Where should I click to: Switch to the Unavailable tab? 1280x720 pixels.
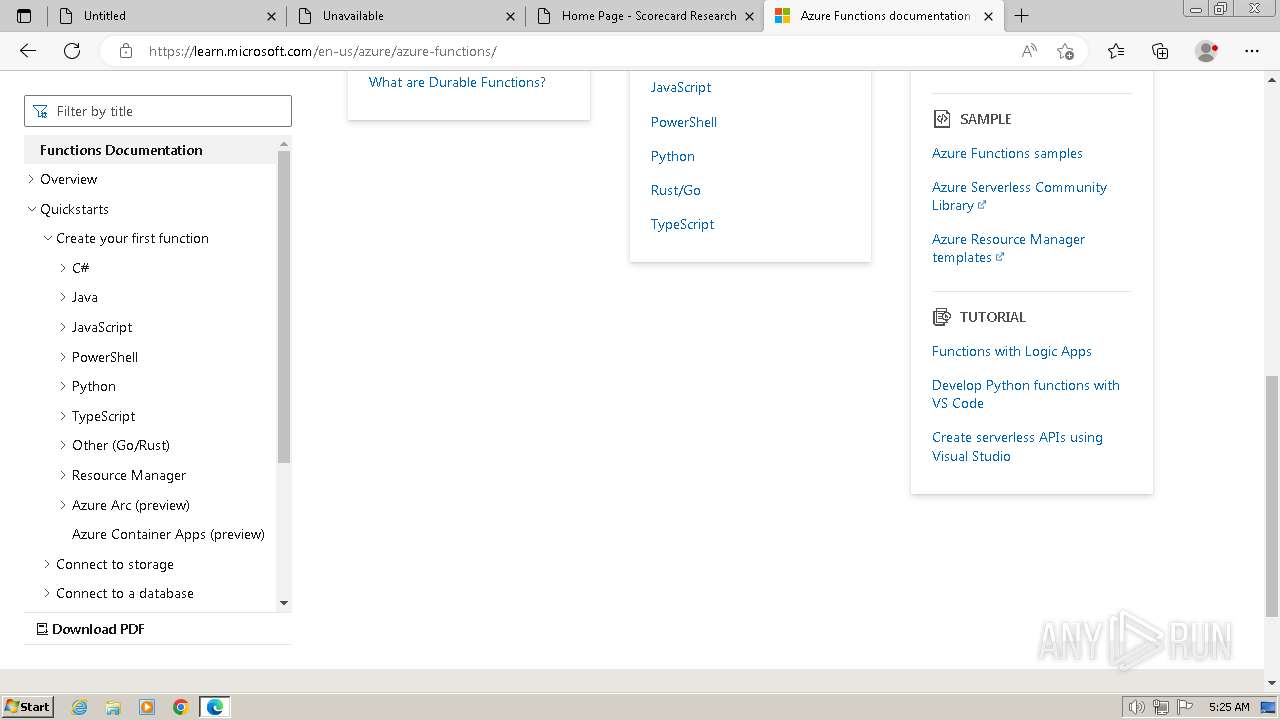405,16
